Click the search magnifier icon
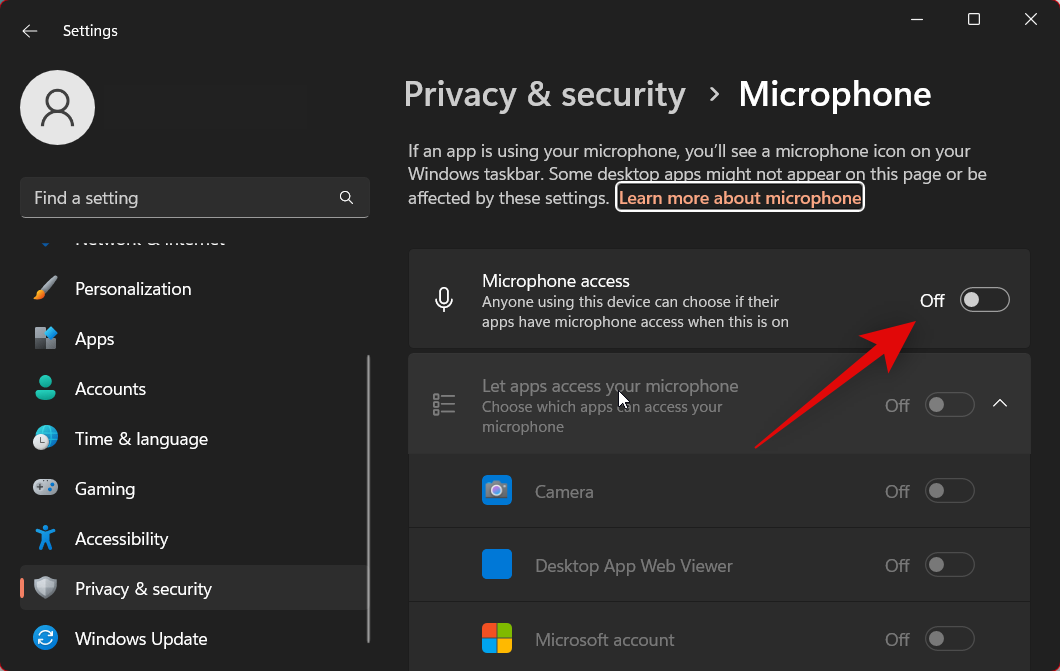The image size is (1060, 671). tap(346, 198)
